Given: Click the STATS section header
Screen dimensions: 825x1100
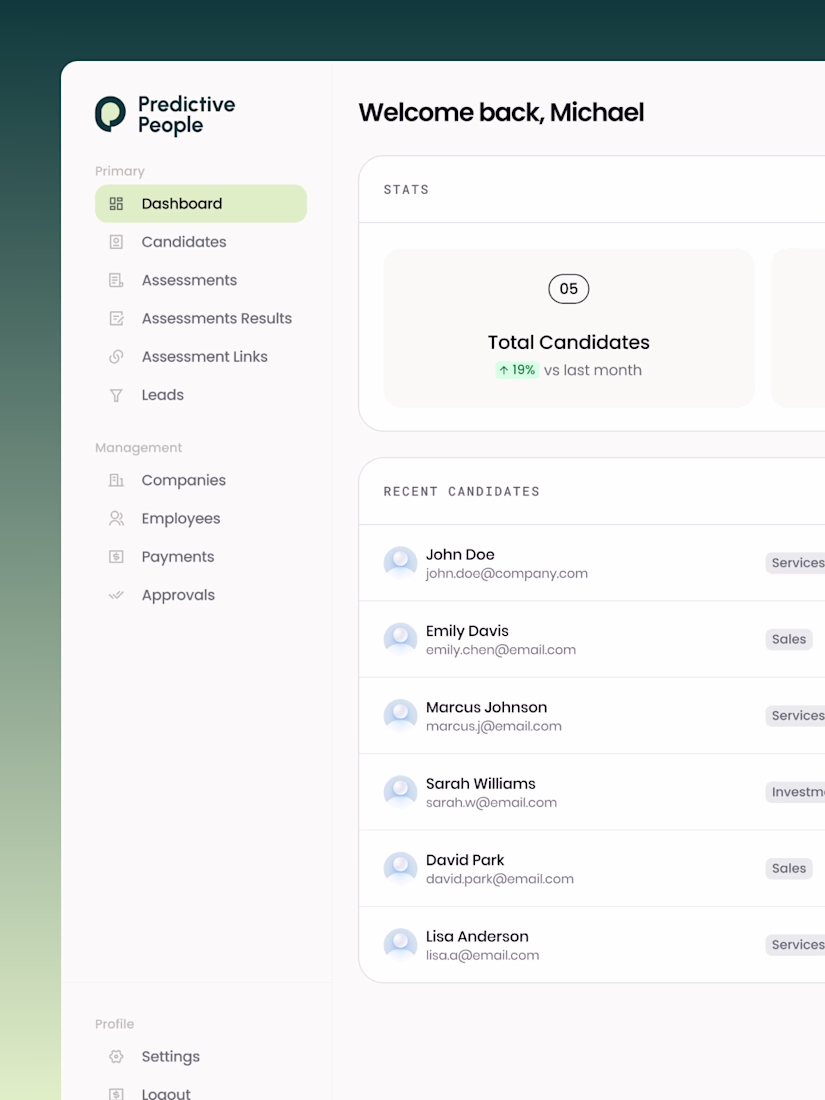Looking at the screenshot, I should pyautogui.click(x=406, y=189).
